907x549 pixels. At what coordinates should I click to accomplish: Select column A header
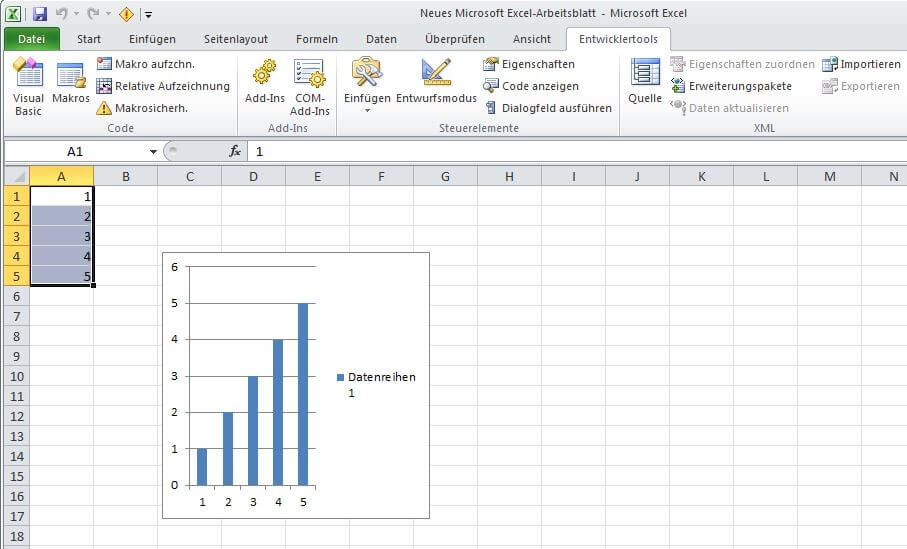61,176
